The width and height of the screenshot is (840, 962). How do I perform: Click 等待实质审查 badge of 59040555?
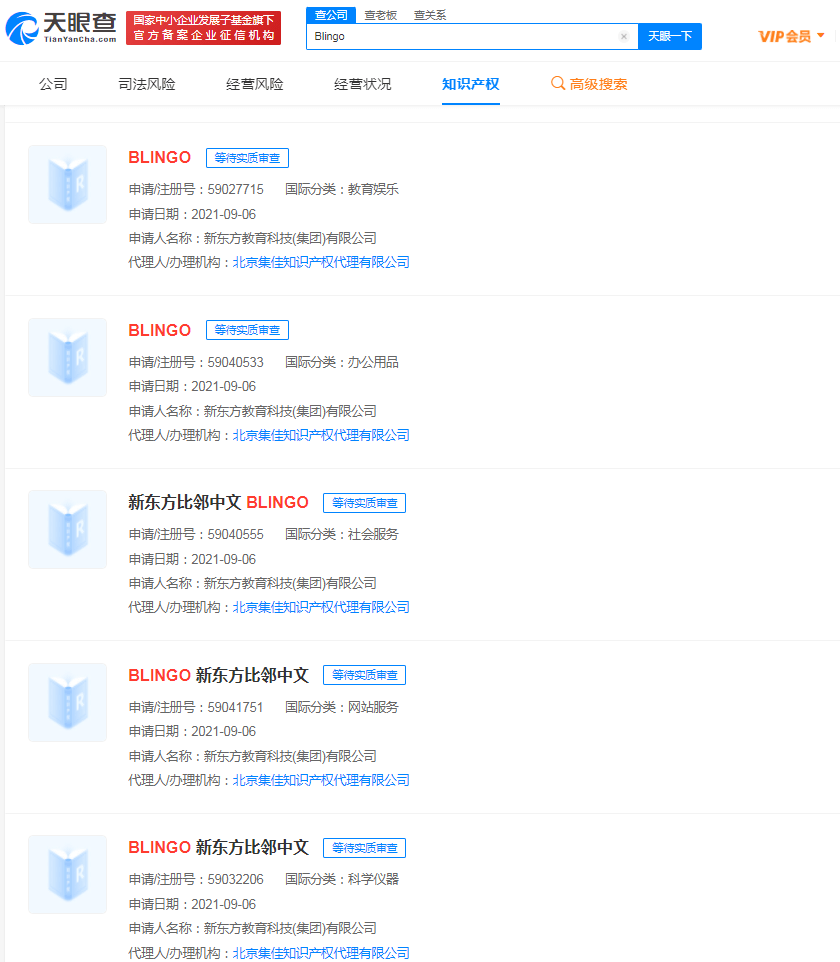click(x=364, y=503)
